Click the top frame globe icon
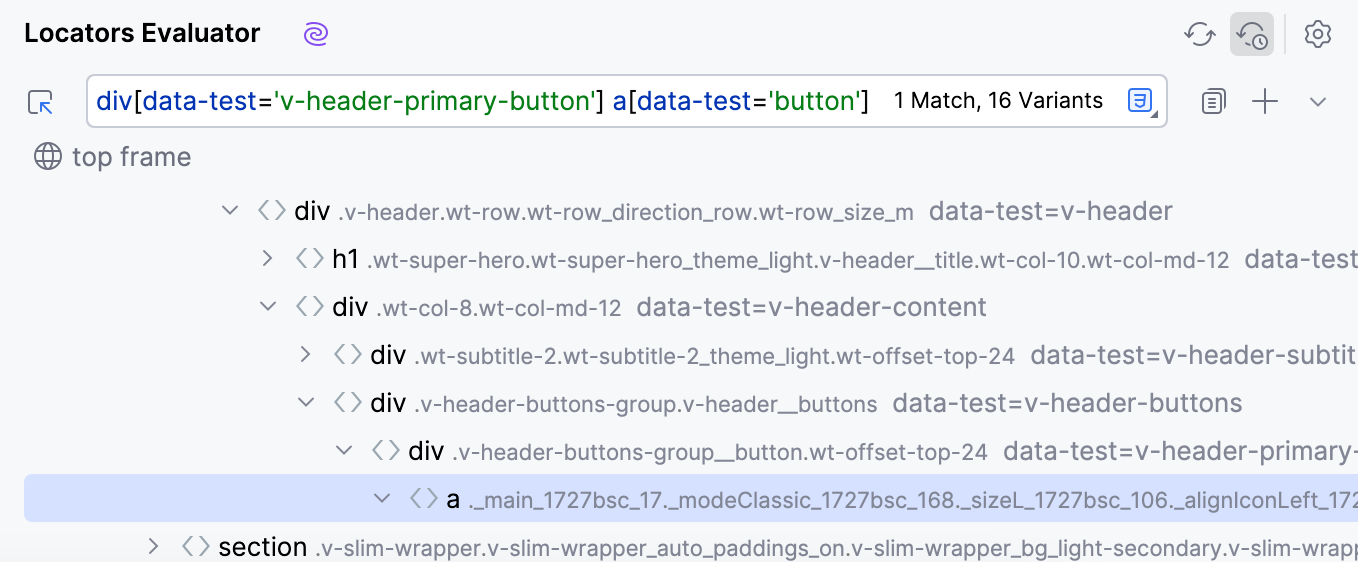This screenshot has height=562, width=1358. 47,157
